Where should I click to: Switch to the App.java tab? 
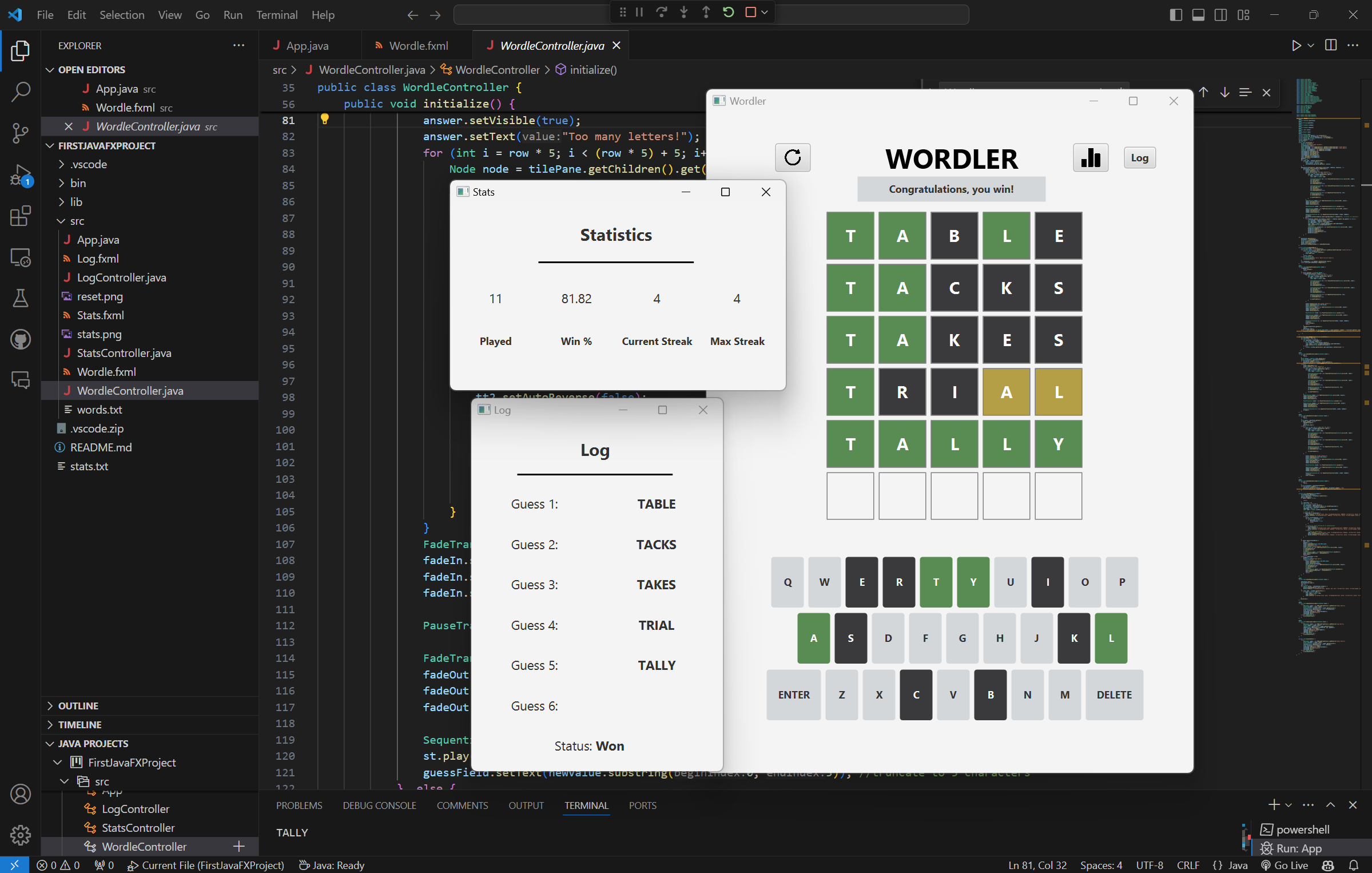(307, 46)
